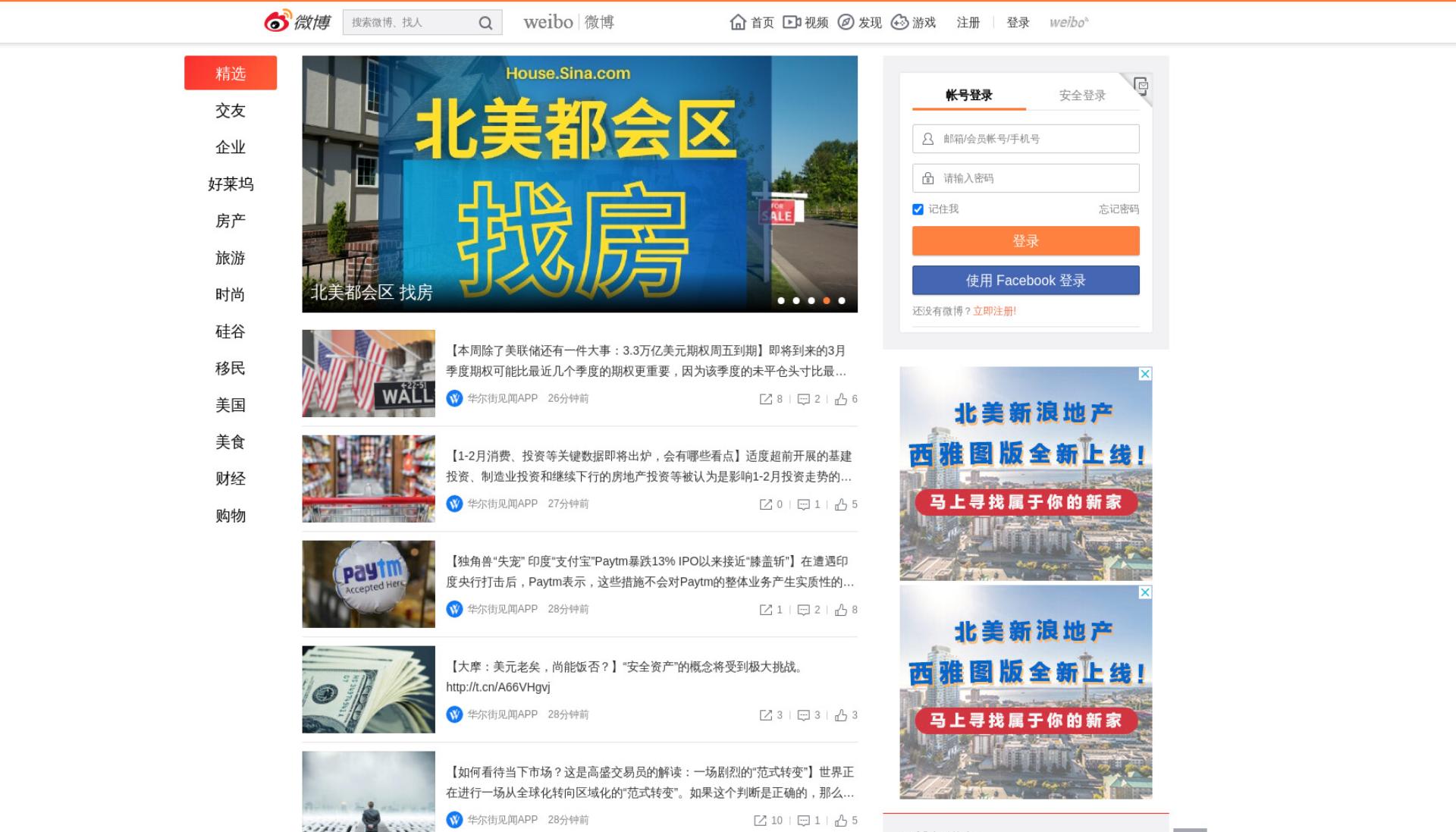Switch to QR code login via corner icon
Image resolution: width=1456 pixels, height=832 pixels.
[x=1141, y=85]
